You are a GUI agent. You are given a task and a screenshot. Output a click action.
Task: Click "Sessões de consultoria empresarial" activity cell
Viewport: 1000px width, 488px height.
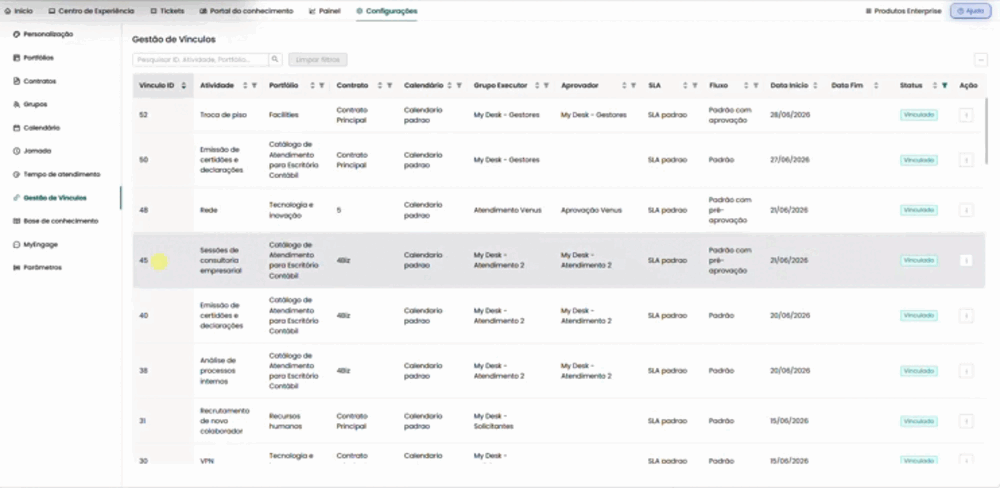coord(221,260)
